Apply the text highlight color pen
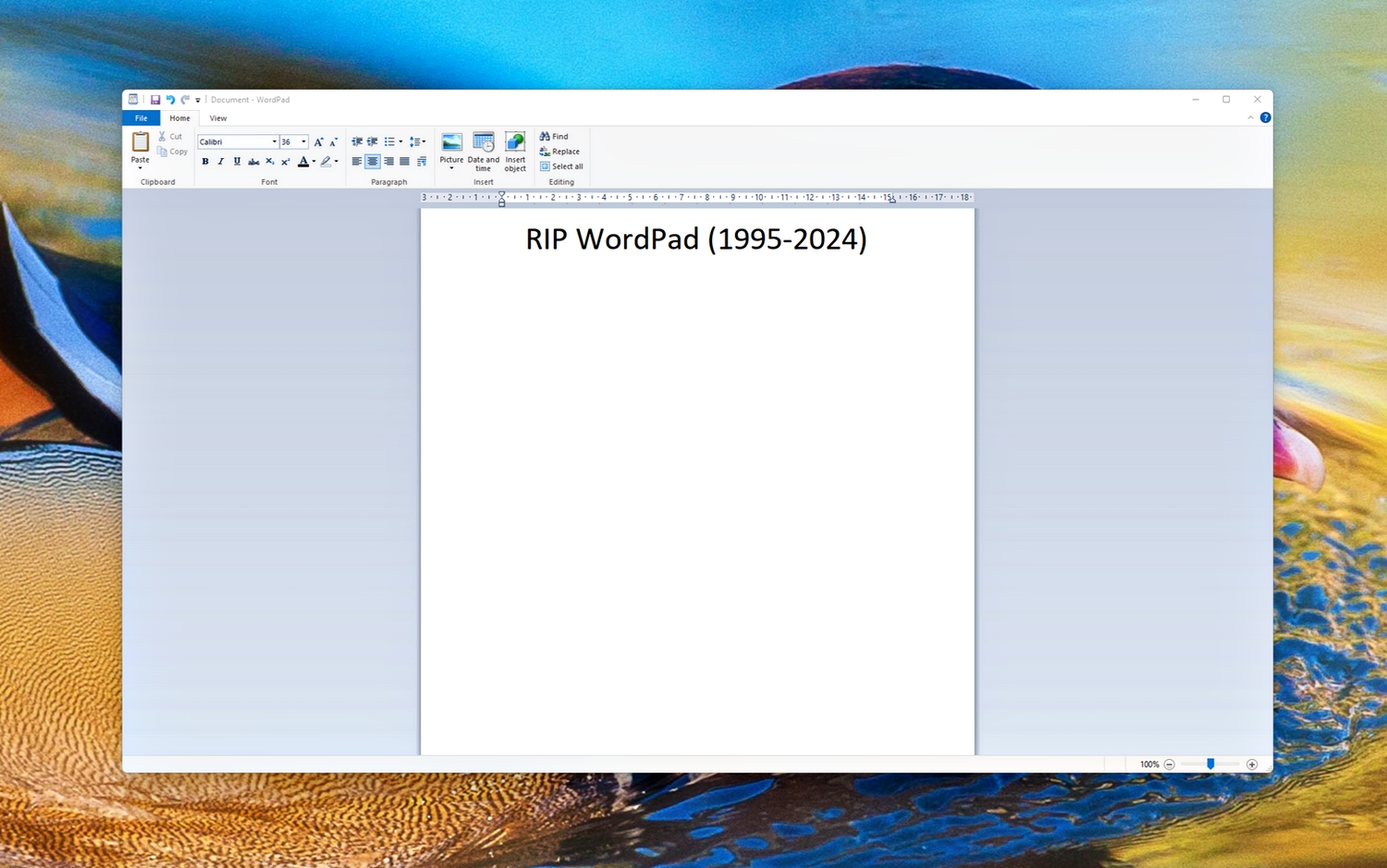This screenshot has width=1387, height=868. point(325,162)
